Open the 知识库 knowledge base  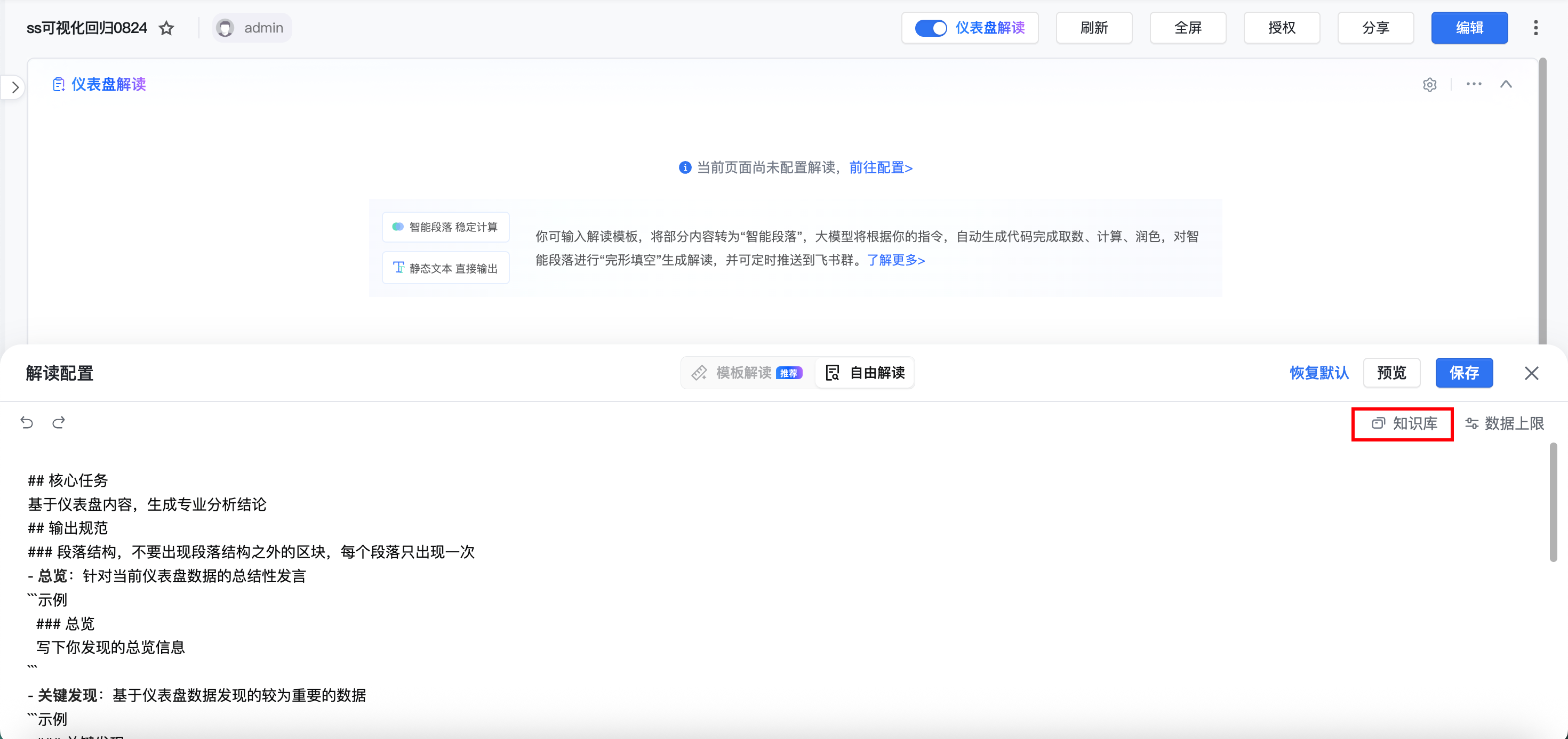(x=1404, y=424)
